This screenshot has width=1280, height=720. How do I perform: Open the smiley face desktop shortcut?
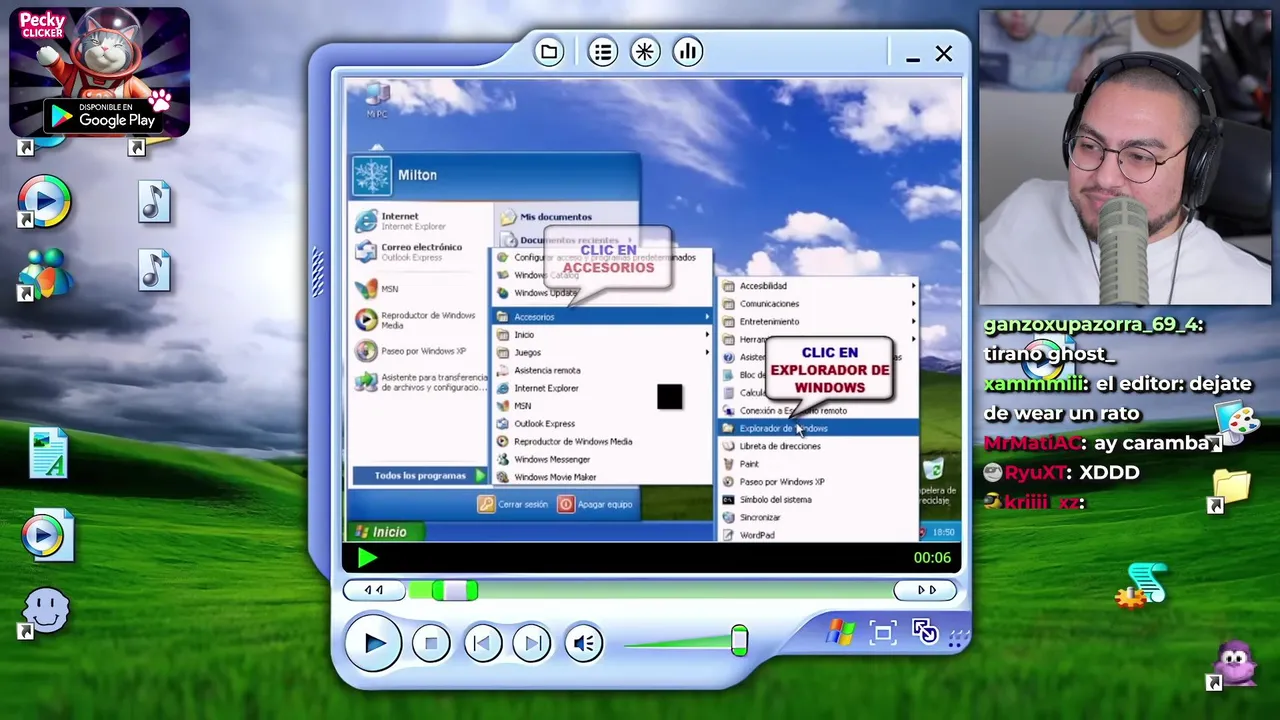coord(46,612)
